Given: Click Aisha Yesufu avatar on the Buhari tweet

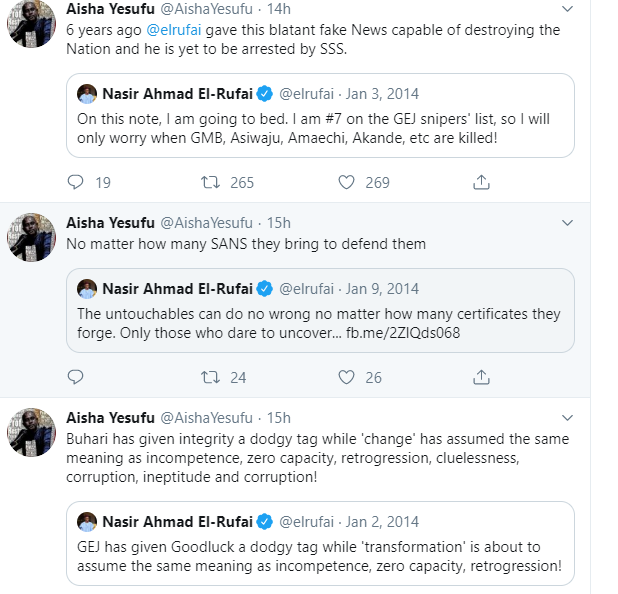Looking at the screenshot, I should click(x=32, y=432).
